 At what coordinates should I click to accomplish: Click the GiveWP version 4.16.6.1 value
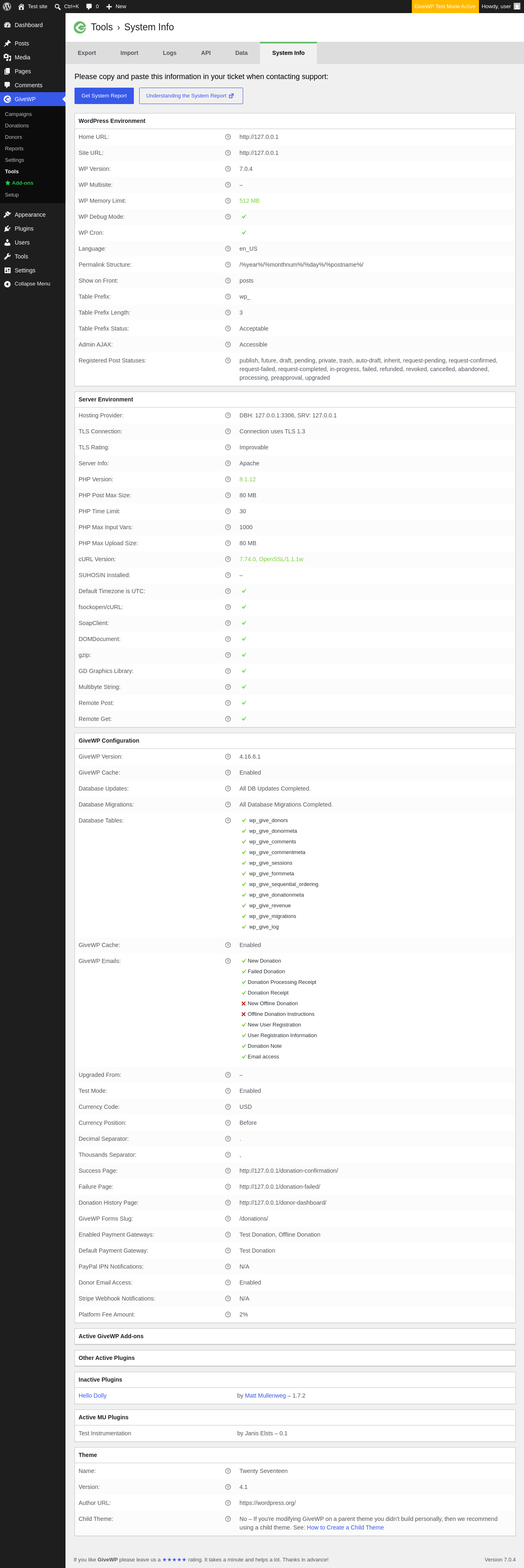point(250,757)
